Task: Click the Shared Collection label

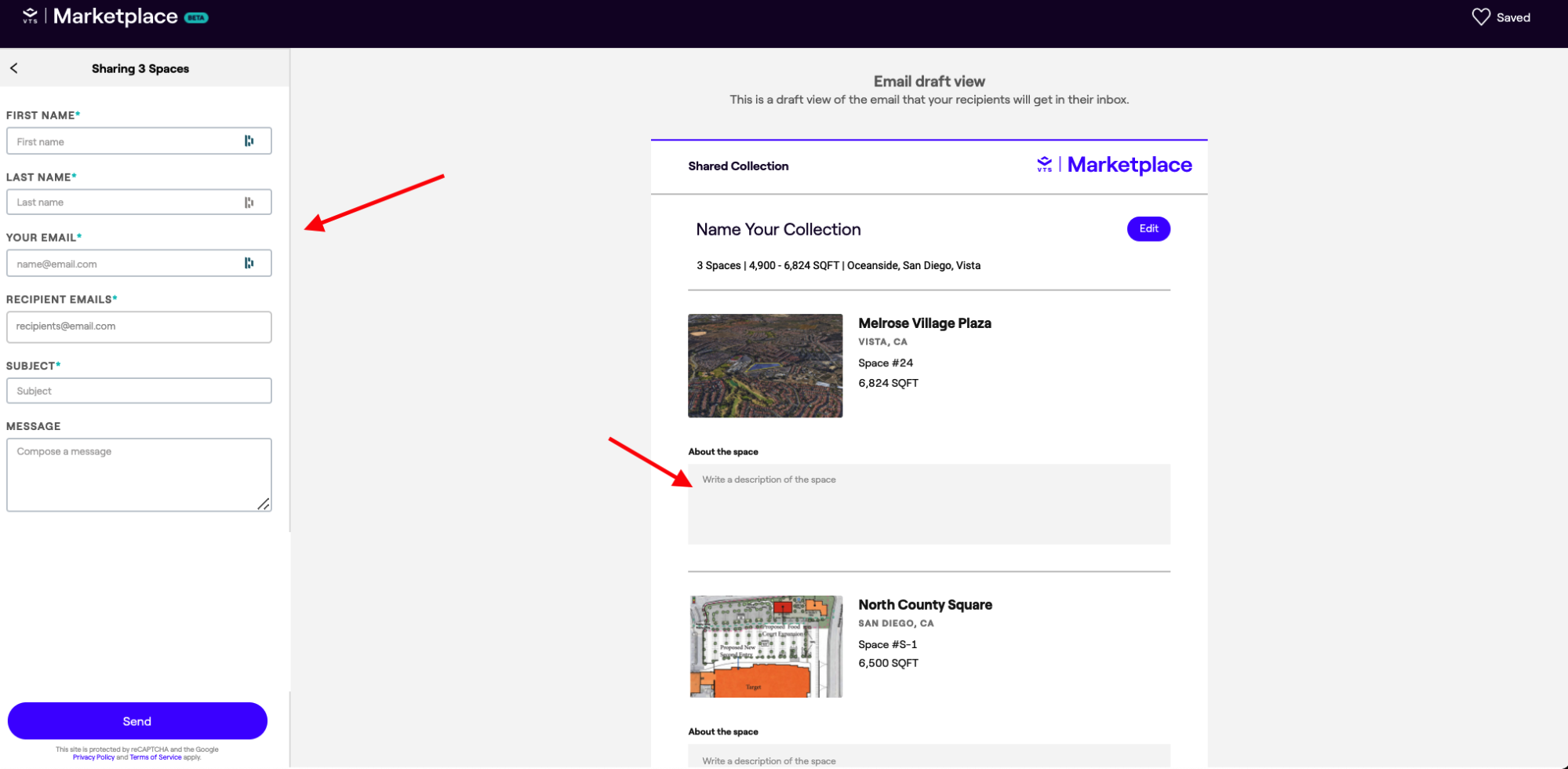Action: pyautogui.click(x=738, y=166)
